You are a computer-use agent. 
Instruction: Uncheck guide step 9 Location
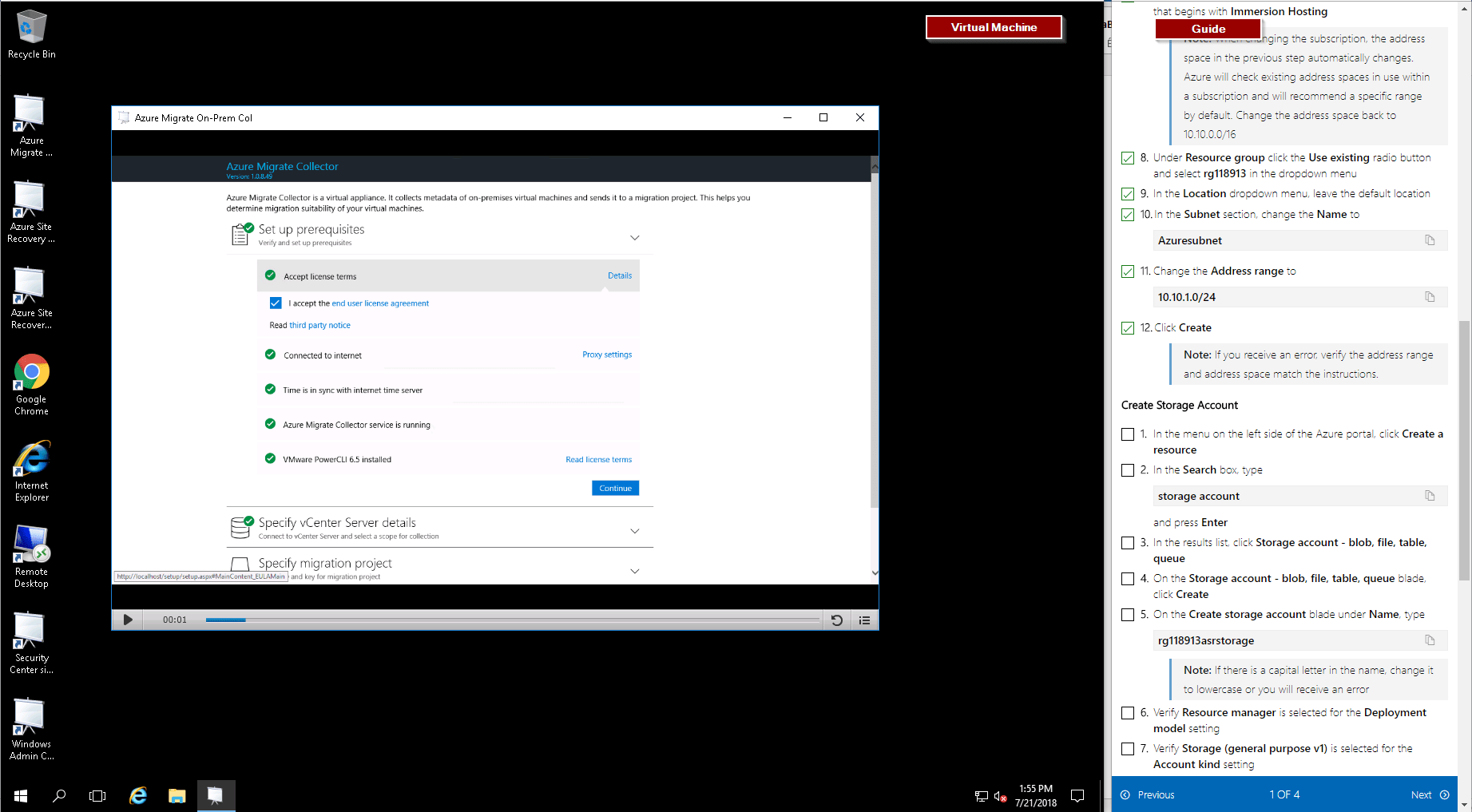pyautogui.click(x=1127, y=194)
